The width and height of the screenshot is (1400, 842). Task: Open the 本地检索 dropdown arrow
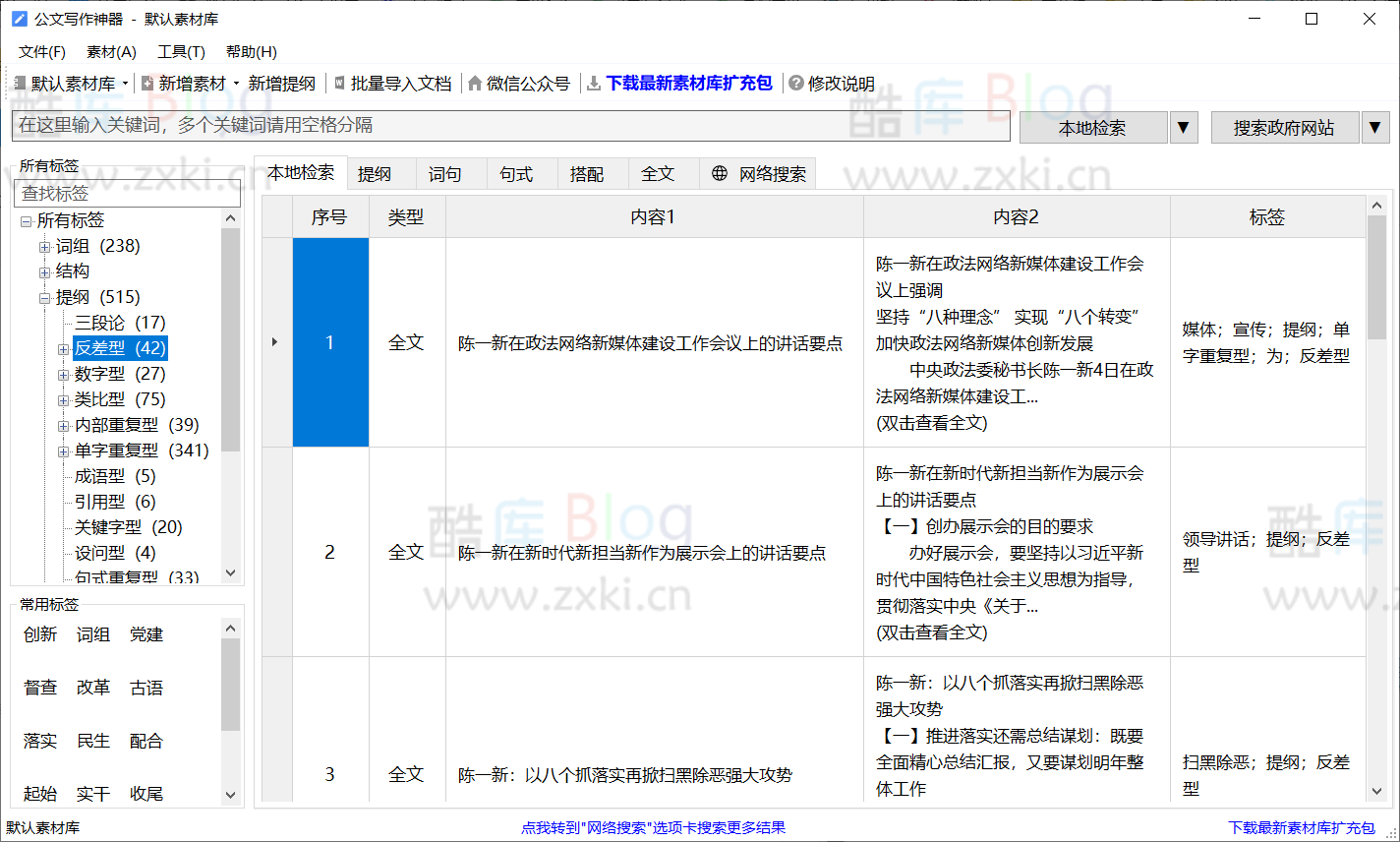click(x=1184, y=126)
